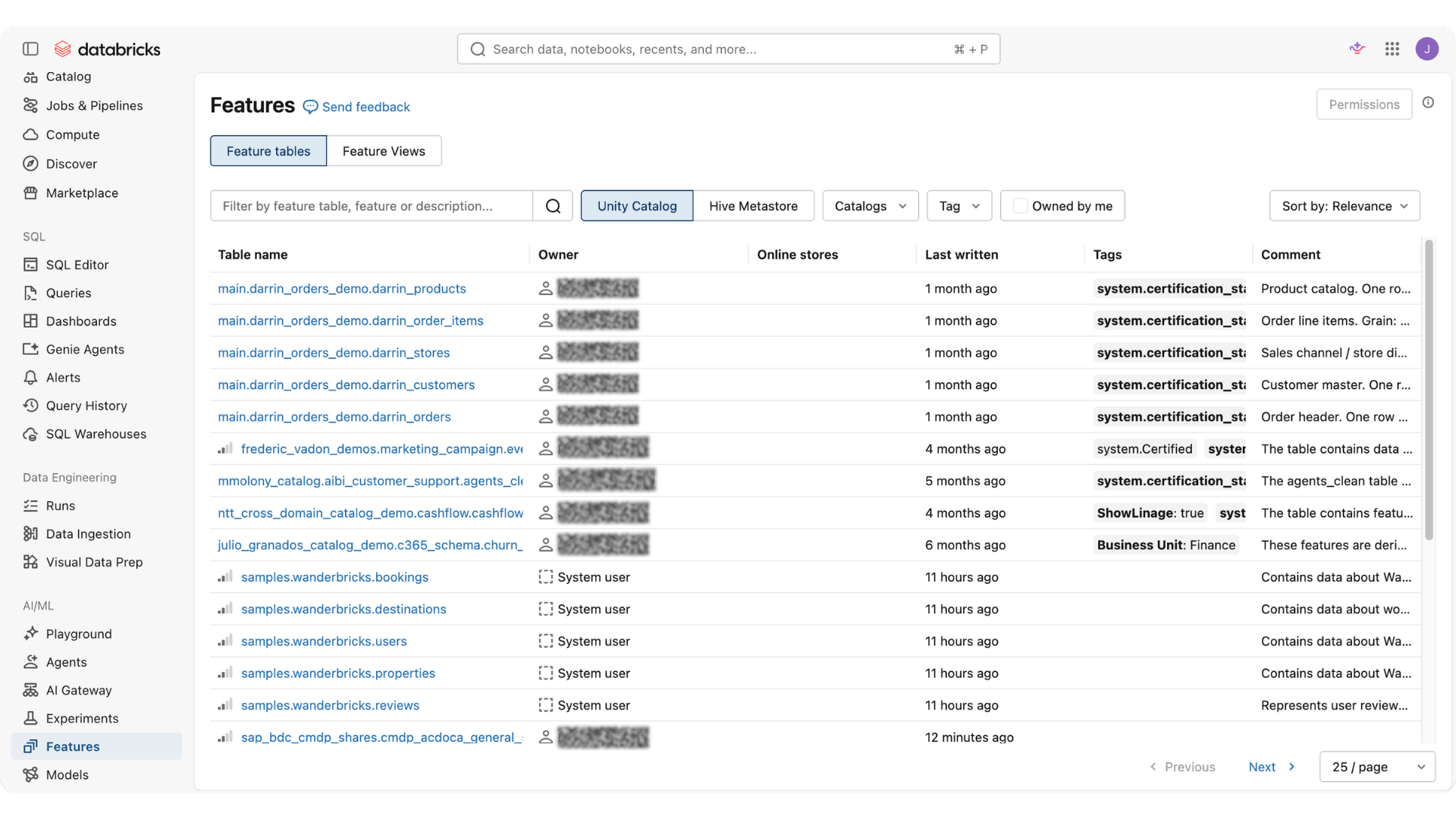The height and width of the screenshot is (819, 1456).
Task: Open the Catalogs dropdown
Action: pos(871,206)
